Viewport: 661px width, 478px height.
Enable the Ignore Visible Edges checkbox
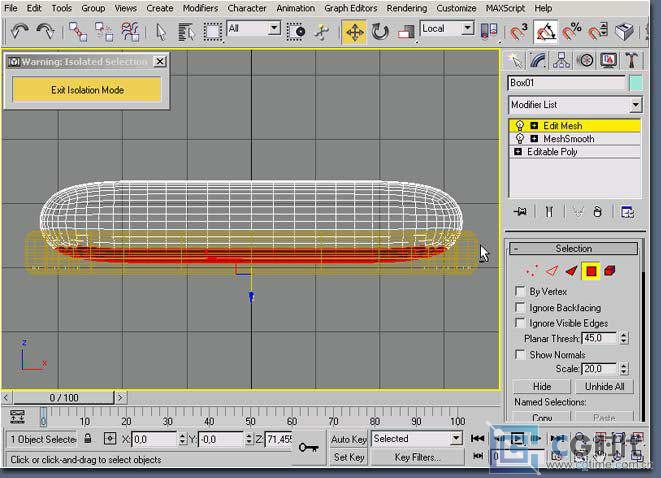520,323
